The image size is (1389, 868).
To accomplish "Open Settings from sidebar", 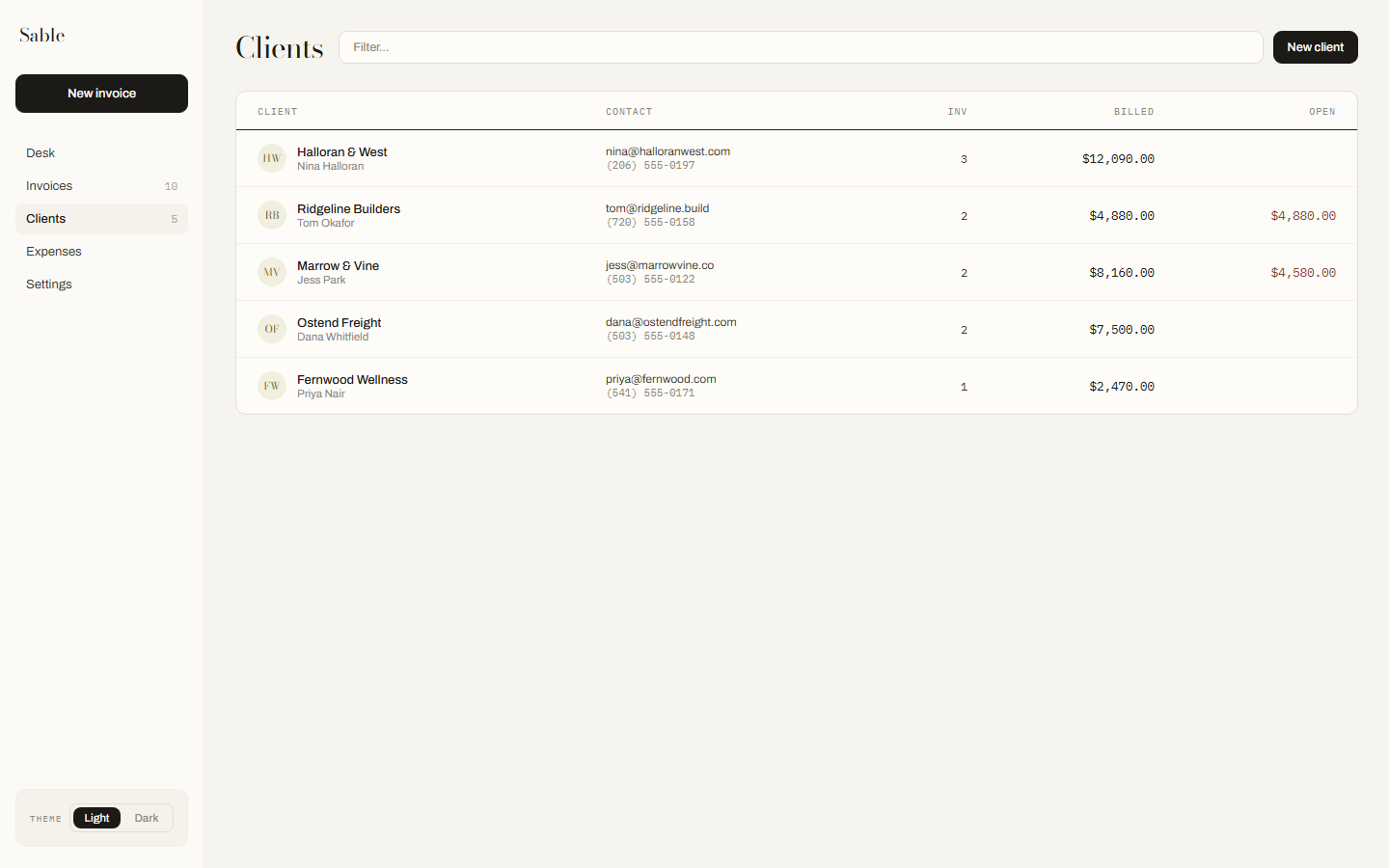I will click(101, 285).
